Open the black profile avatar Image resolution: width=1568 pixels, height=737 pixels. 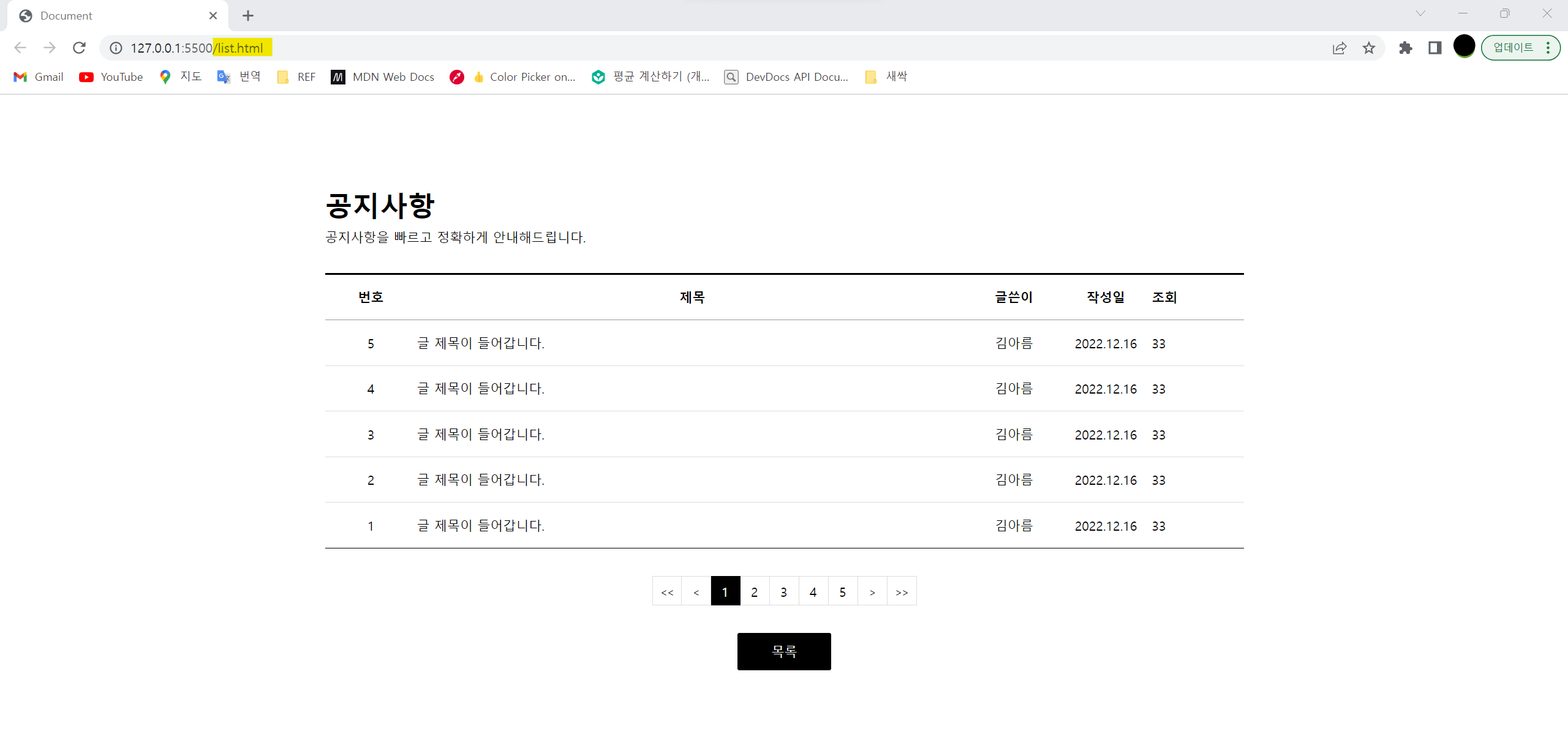(1464, 46)
